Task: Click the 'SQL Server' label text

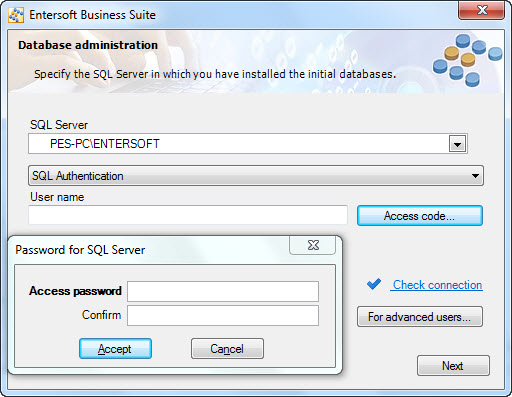Action: tap(59, 125)
